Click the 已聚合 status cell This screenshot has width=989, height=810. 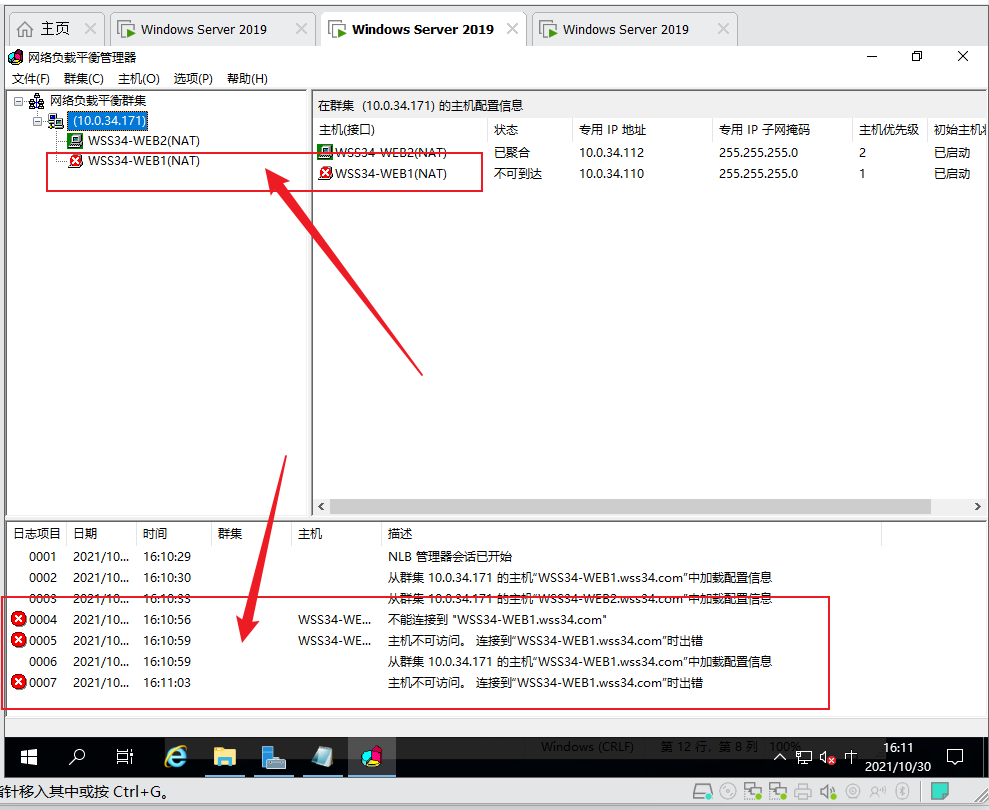[x=512, y=152]
